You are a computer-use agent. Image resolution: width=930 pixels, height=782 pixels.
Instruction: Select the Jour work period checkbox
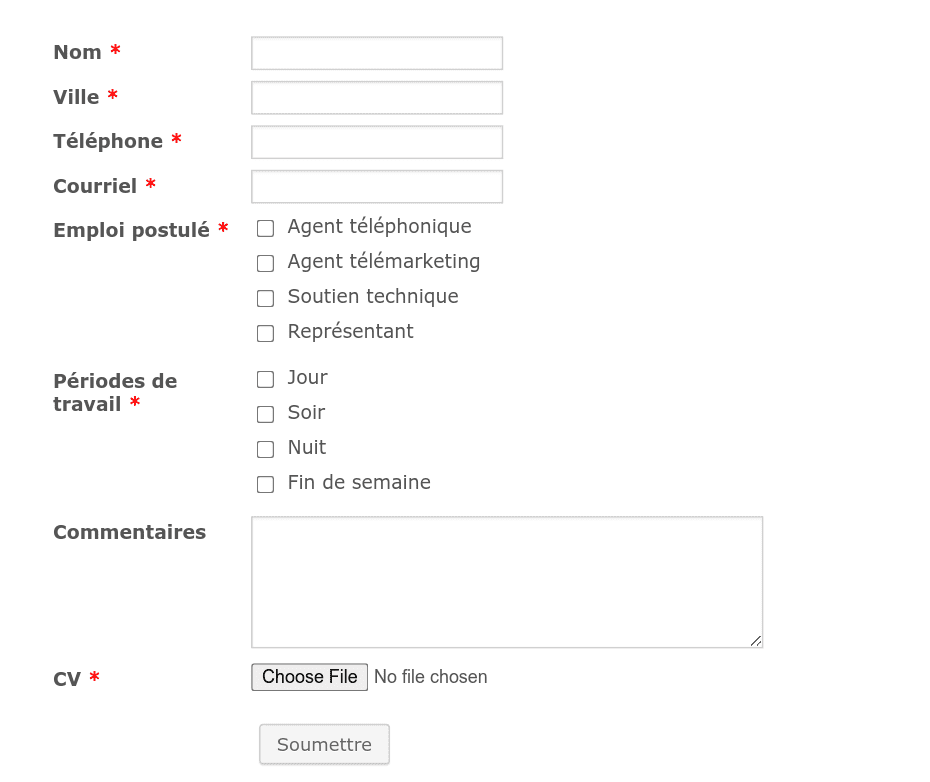click(265, 379)
